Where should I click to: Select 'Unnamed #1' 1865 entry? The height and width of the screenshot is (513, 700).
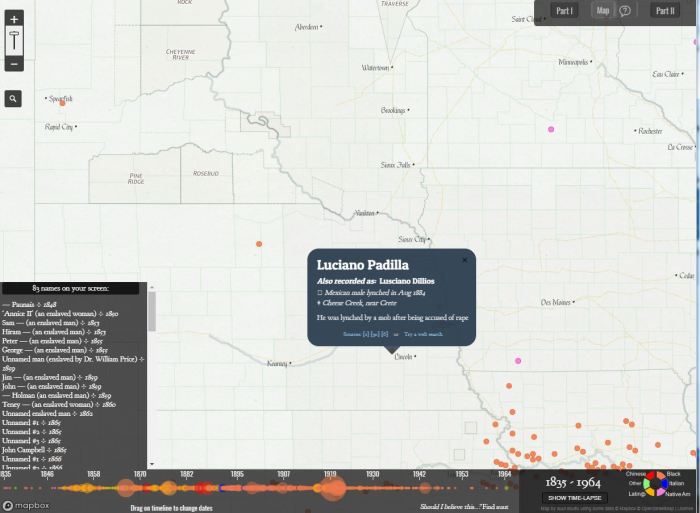click(31, 422)
